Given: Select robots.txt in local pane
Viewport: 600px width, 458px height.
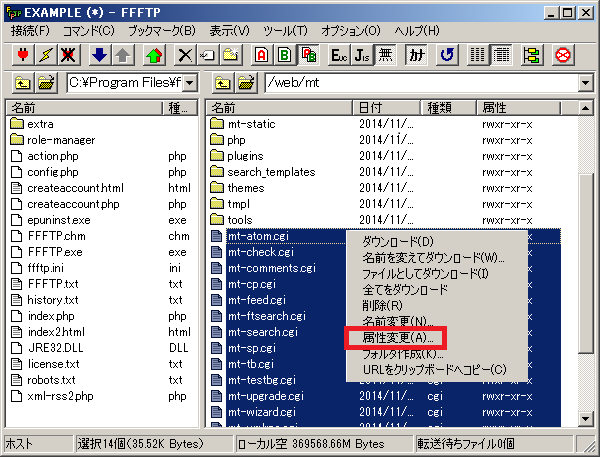Looking at the screenshot, I should 51,380.
